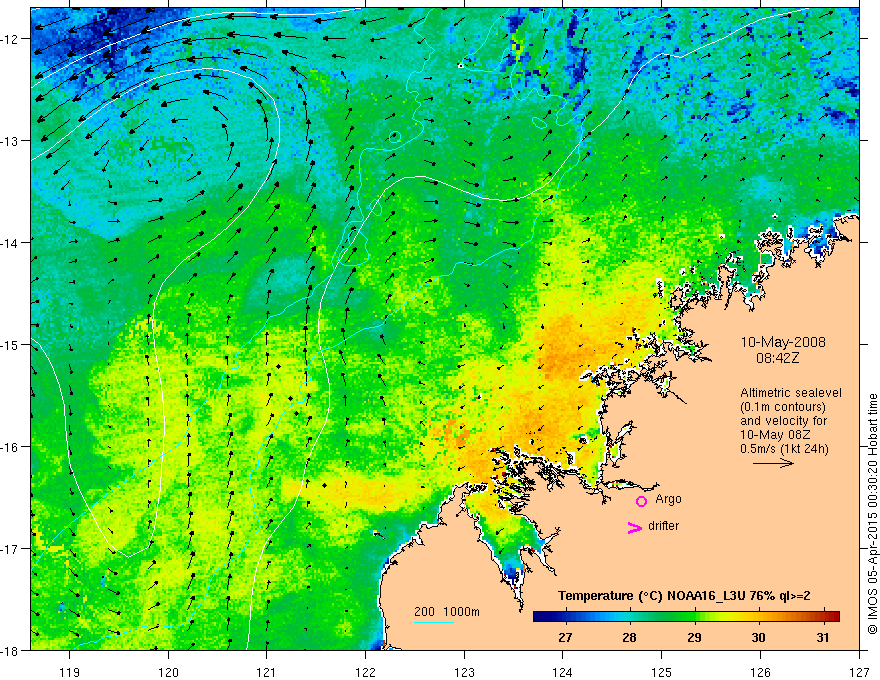Click the '200 1000m' depth label
This screenshot has width=880, height=680.
click(x=447, y=612)
